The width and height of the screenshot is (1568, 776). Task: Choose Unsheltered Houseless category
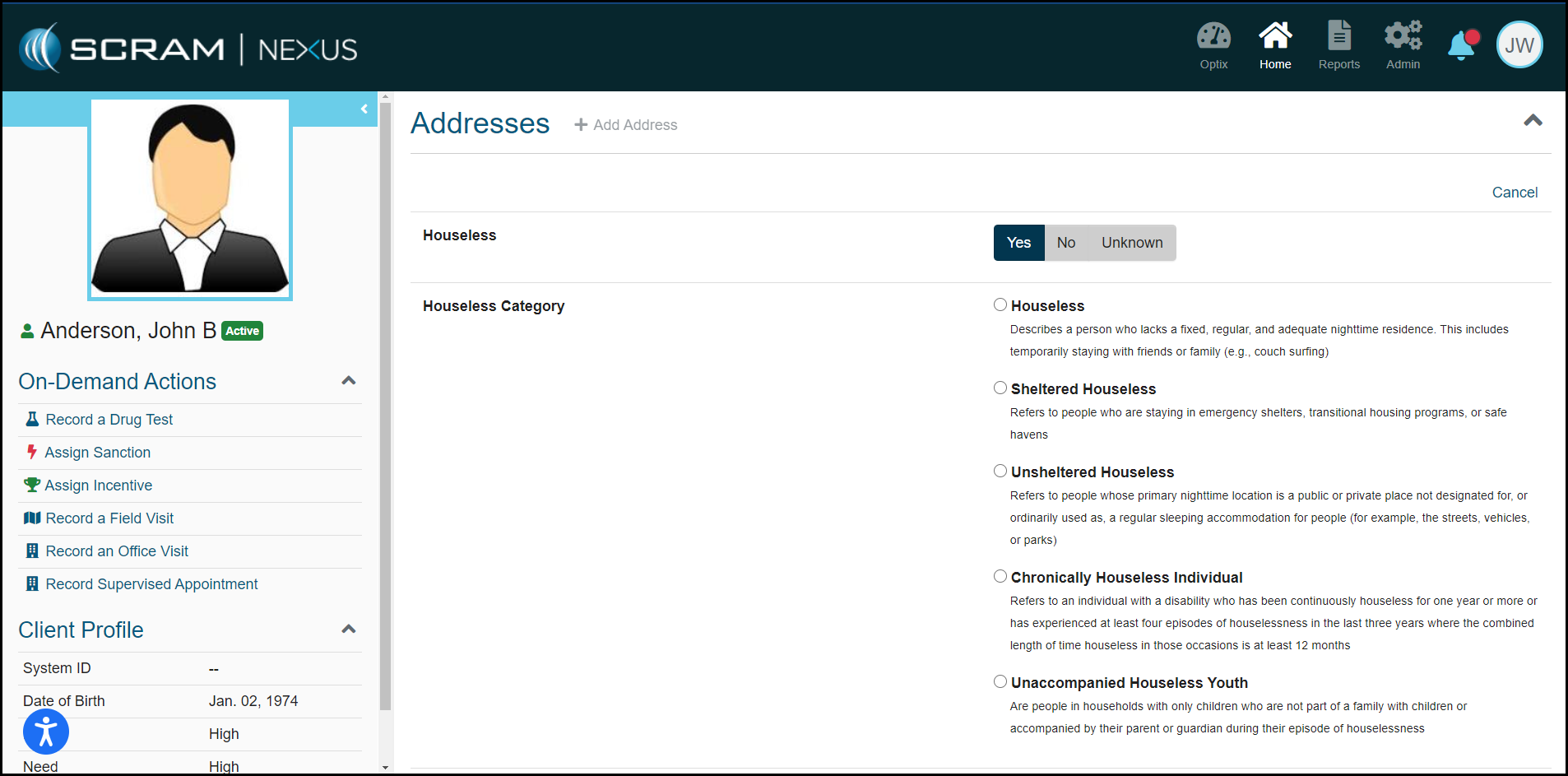pos(1000,472)
